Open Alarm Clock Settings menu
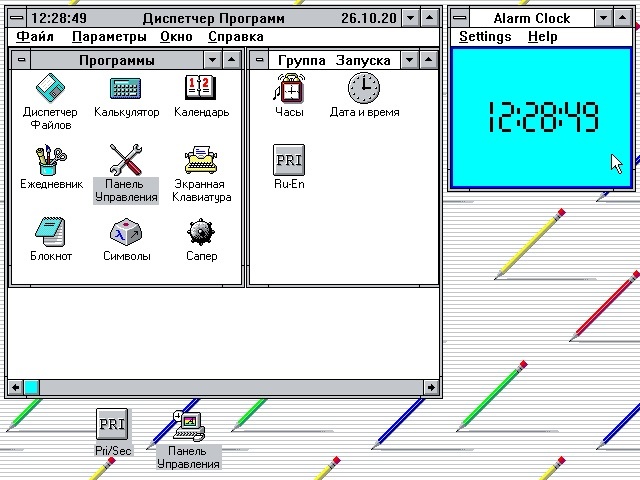 [485, 37]
